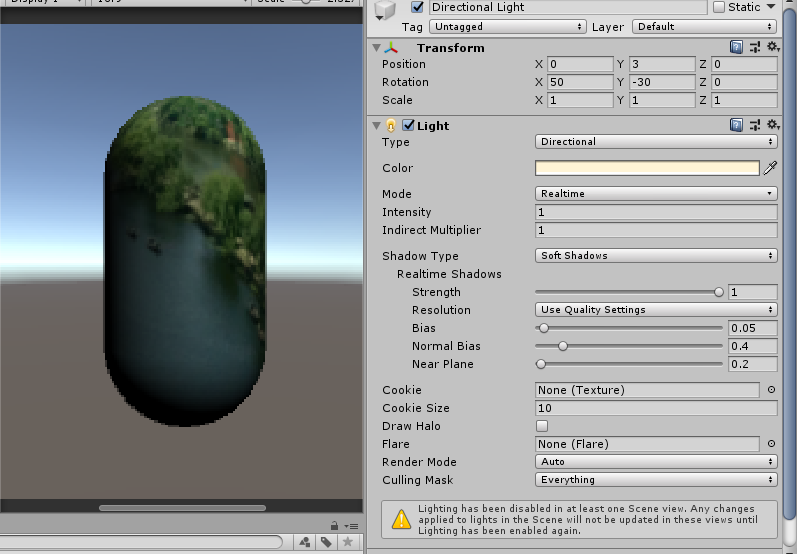Screen dimensions: 797x554
Task: Click Position Z field
Action: 744,64
